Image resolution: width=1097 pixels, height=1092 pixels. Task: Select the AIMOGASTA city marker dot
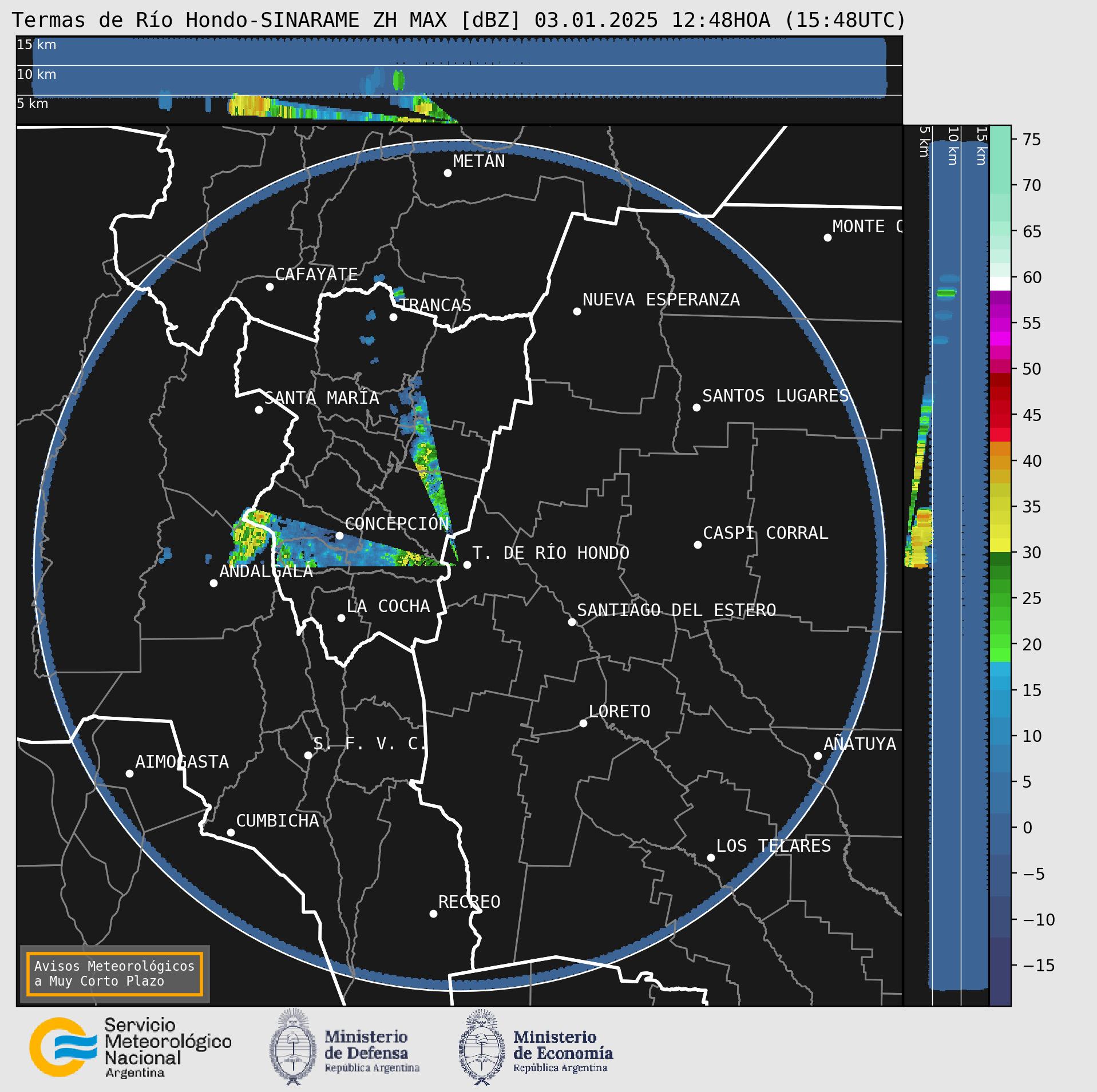click(129, 773)
